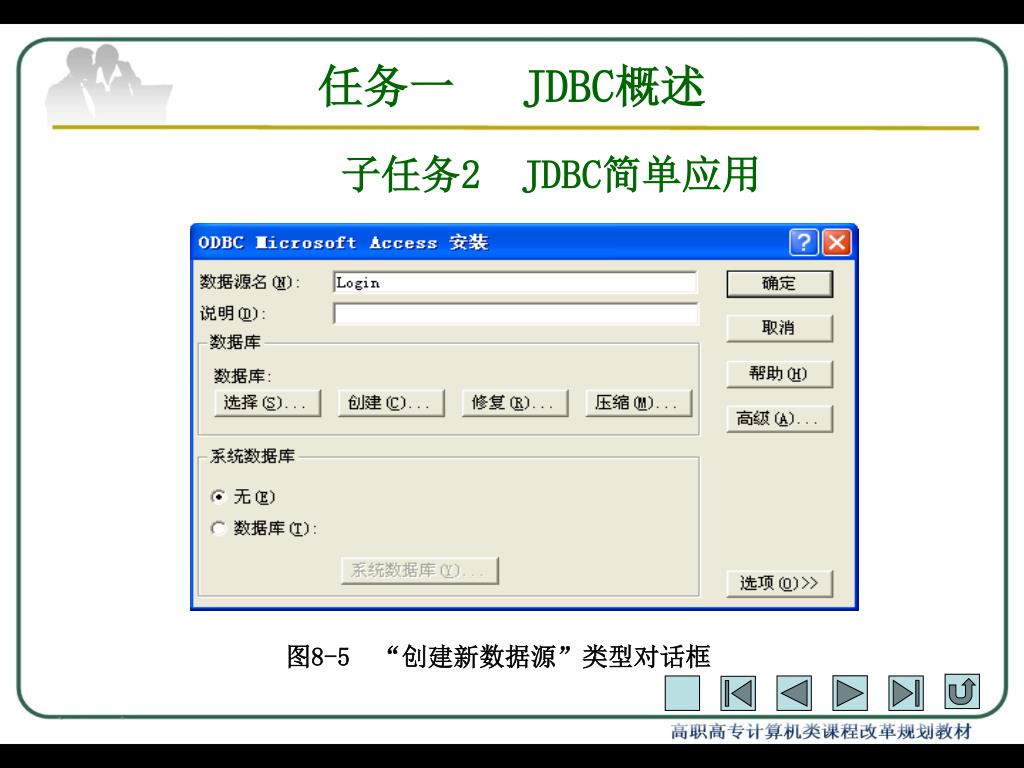Click caption 图8-5 “创建新数据源”类型对话框
The height and width of the screenshot is (768, 1024).
pos(498,656)
